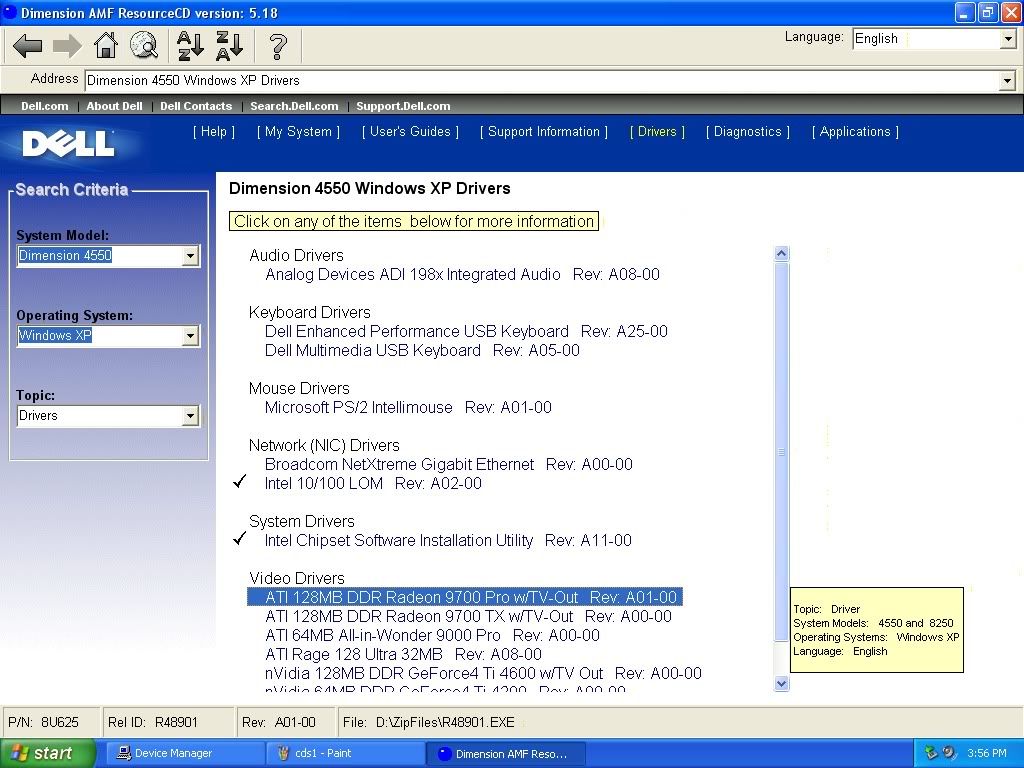Click scrollbar down arrow in driver list
Image resolution: width=1024 pixels, height=768 pixels.
pos(782,683)
